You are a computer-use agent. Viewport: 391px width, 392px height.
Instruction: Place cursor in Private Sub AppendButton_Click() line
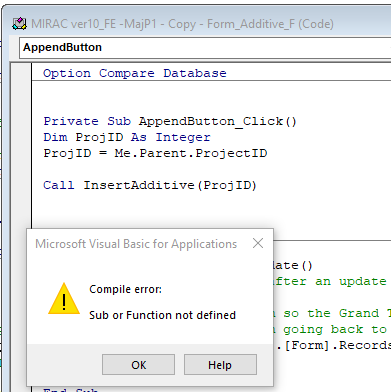tap(170, 121)
